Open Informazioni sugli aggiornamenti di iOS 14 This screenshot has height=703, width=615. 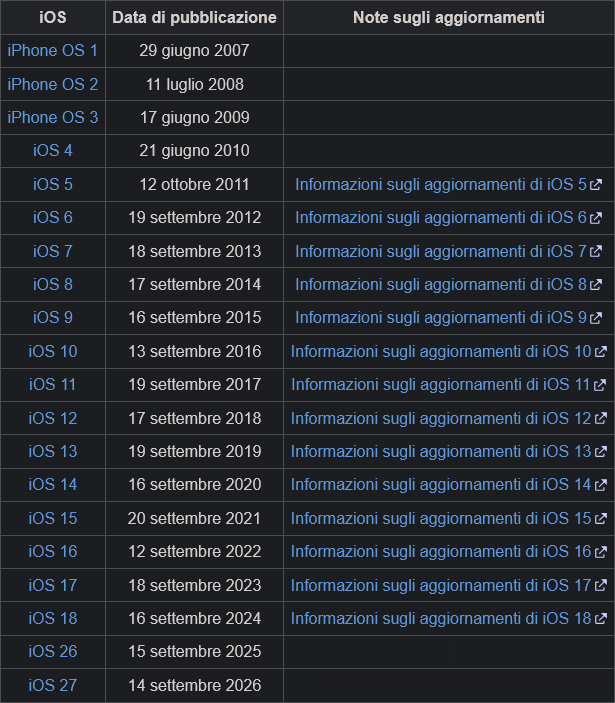pyautogui.click(x=449, y=484)
